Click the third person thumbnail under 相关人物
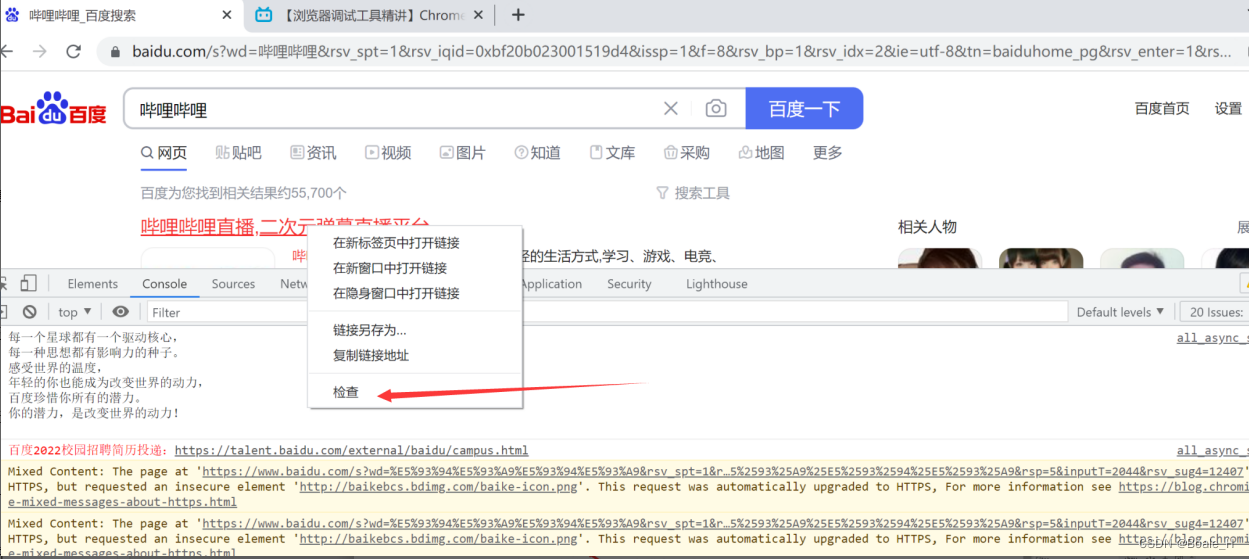The image size is (1249, 559). click(x=1142, y=258)
